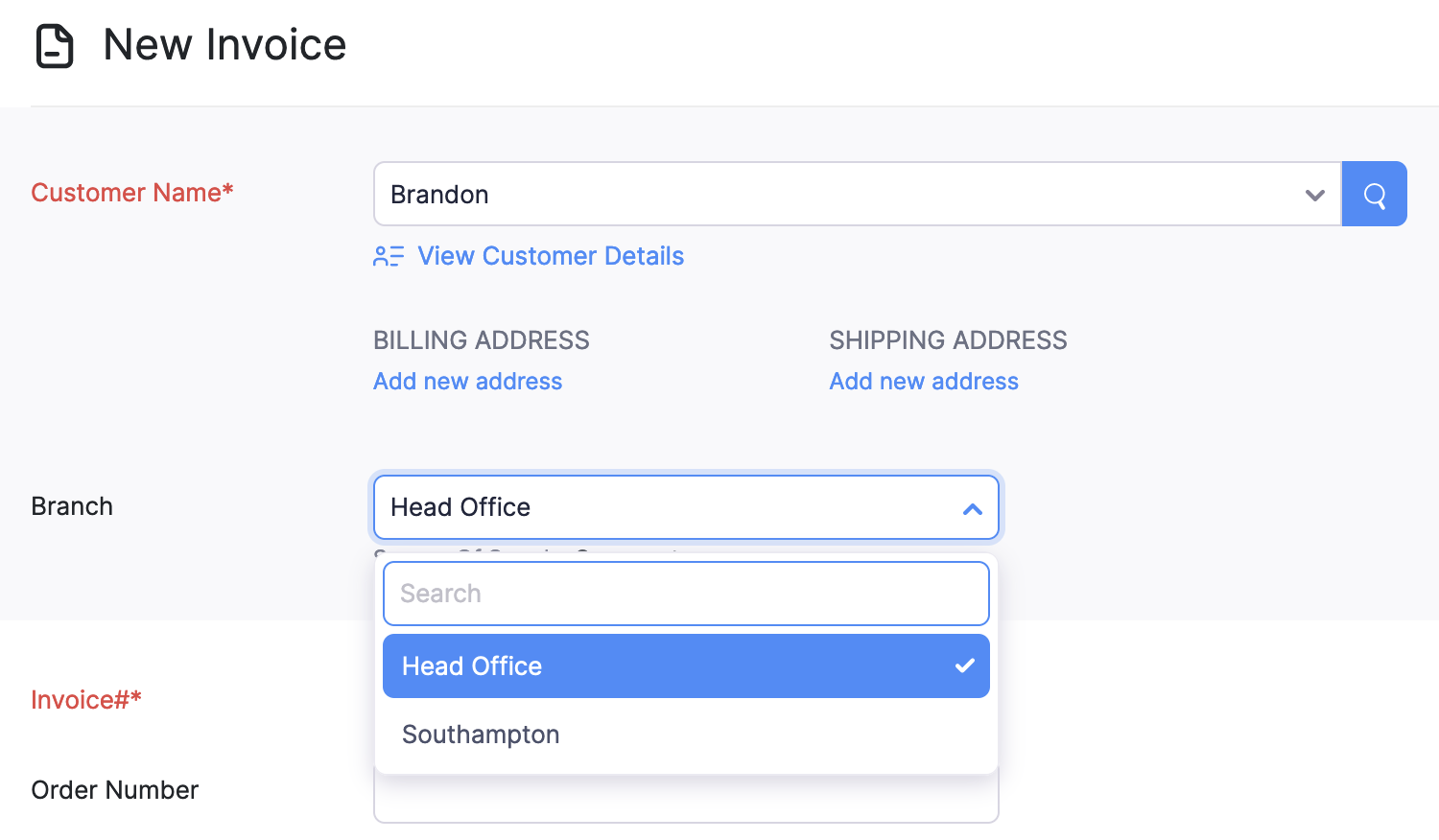Click the SHIPPING ADDRESS heading
Screen dimensions: 1439x840
pos(948,340)
